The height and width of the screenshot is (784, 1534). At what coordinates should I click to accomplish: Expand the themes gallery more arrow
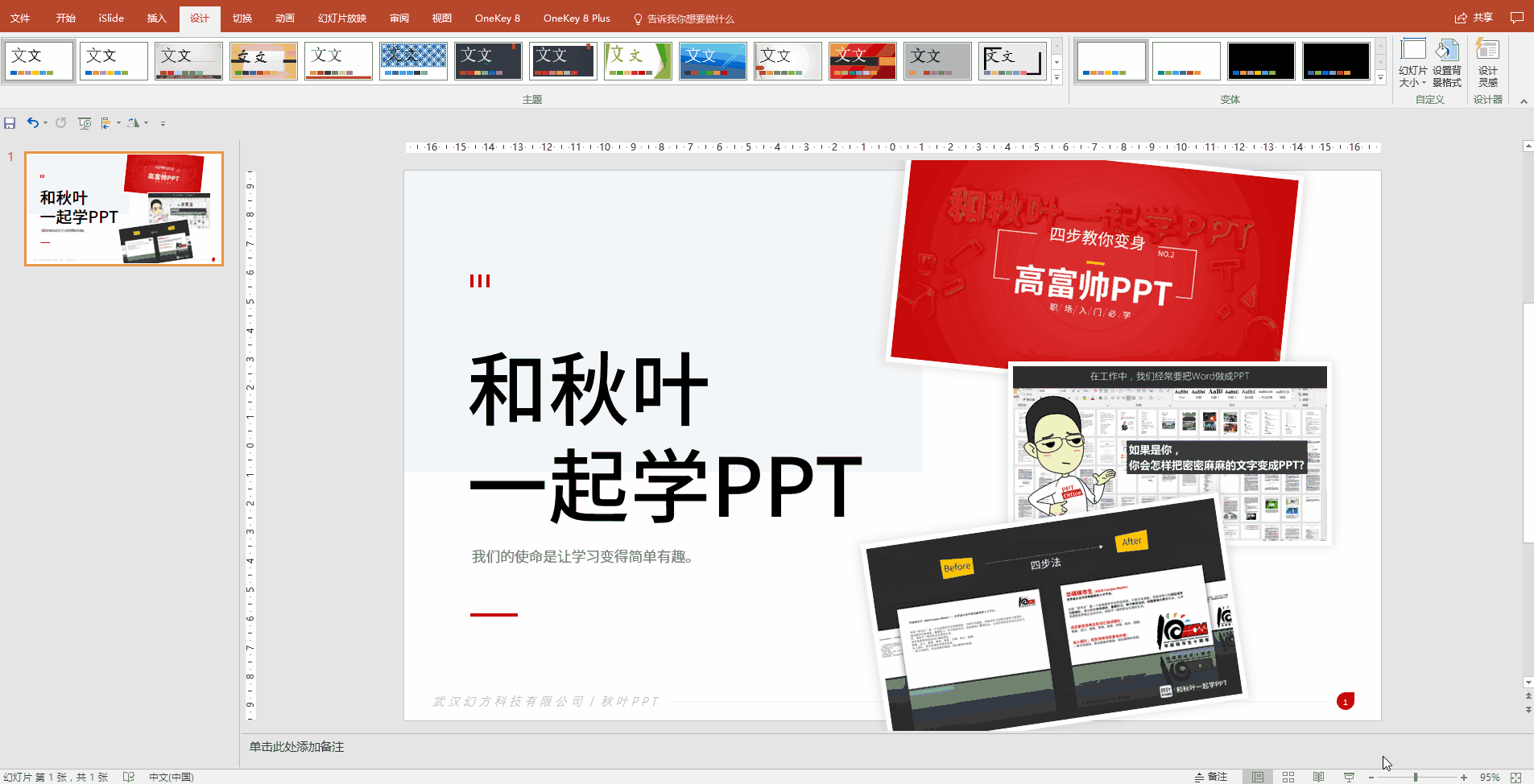point(1056,77)
